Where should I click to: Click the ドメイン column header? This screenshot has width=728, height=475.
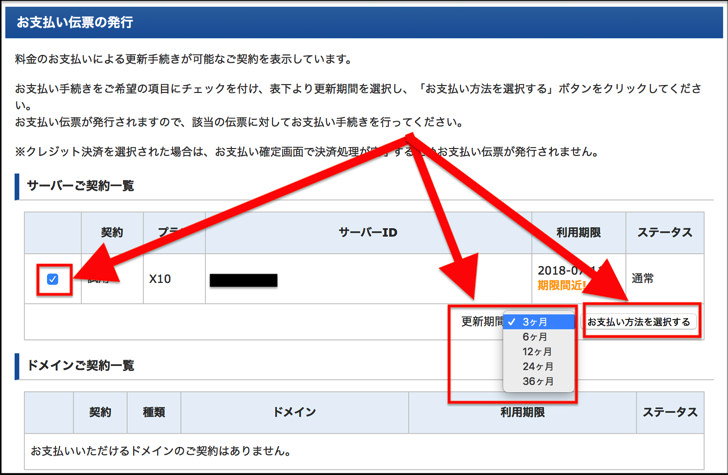click(x=294, y=412)
